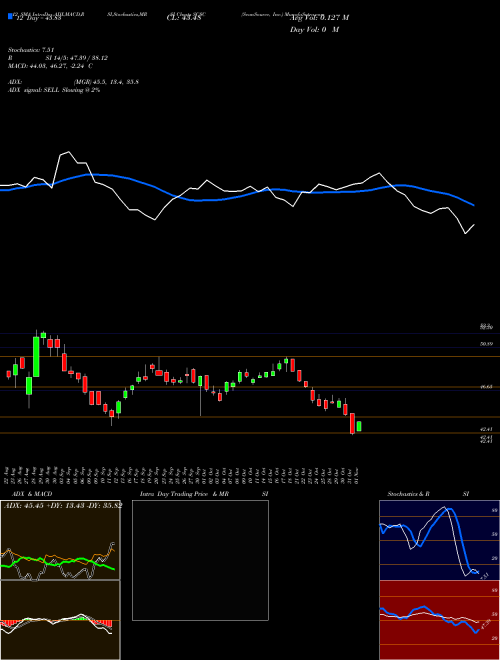
Task: Click the 'ADX signal: SELL Slowing @ 2%' text
Action: [54, 90]
